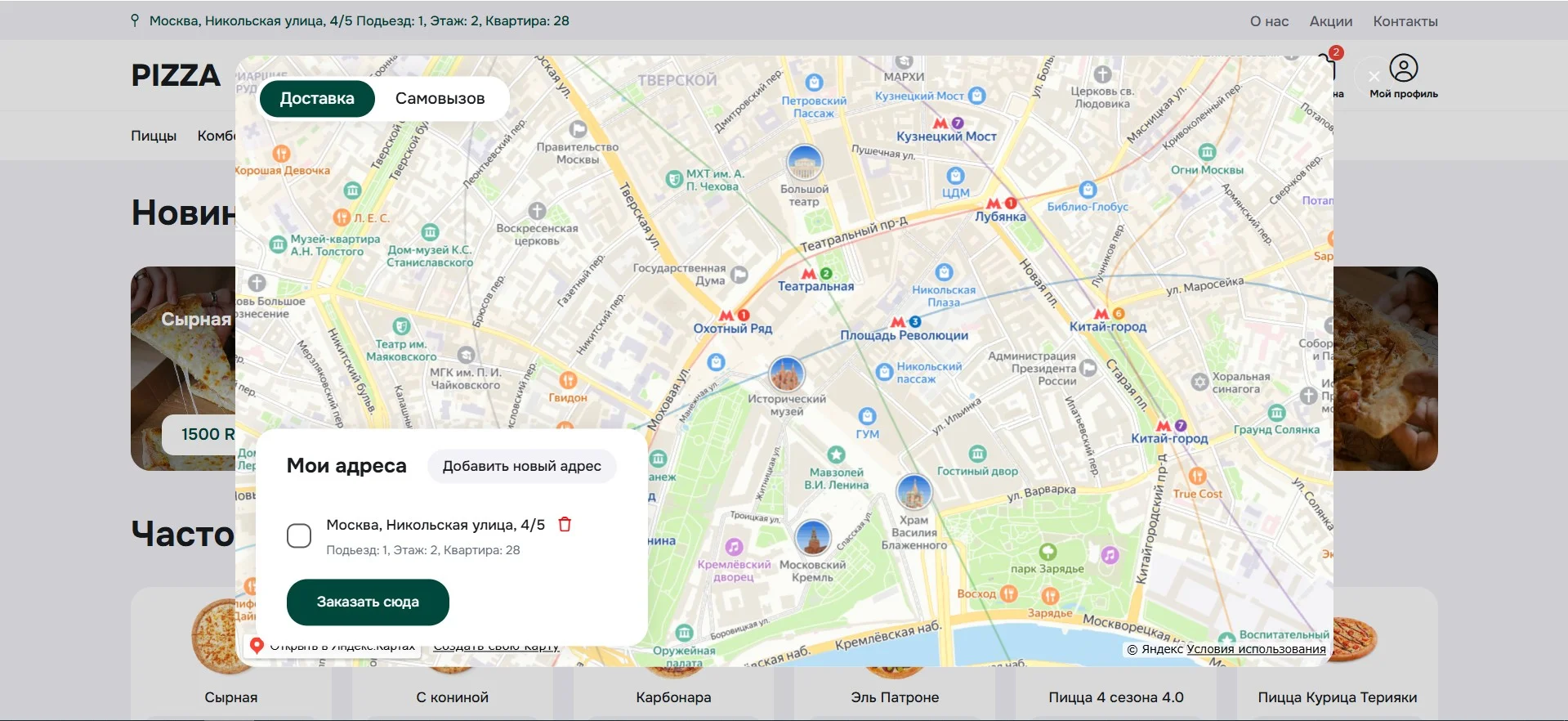Select the Доставка delivery tab
1568x721 pixels.
tap(317, 99)
